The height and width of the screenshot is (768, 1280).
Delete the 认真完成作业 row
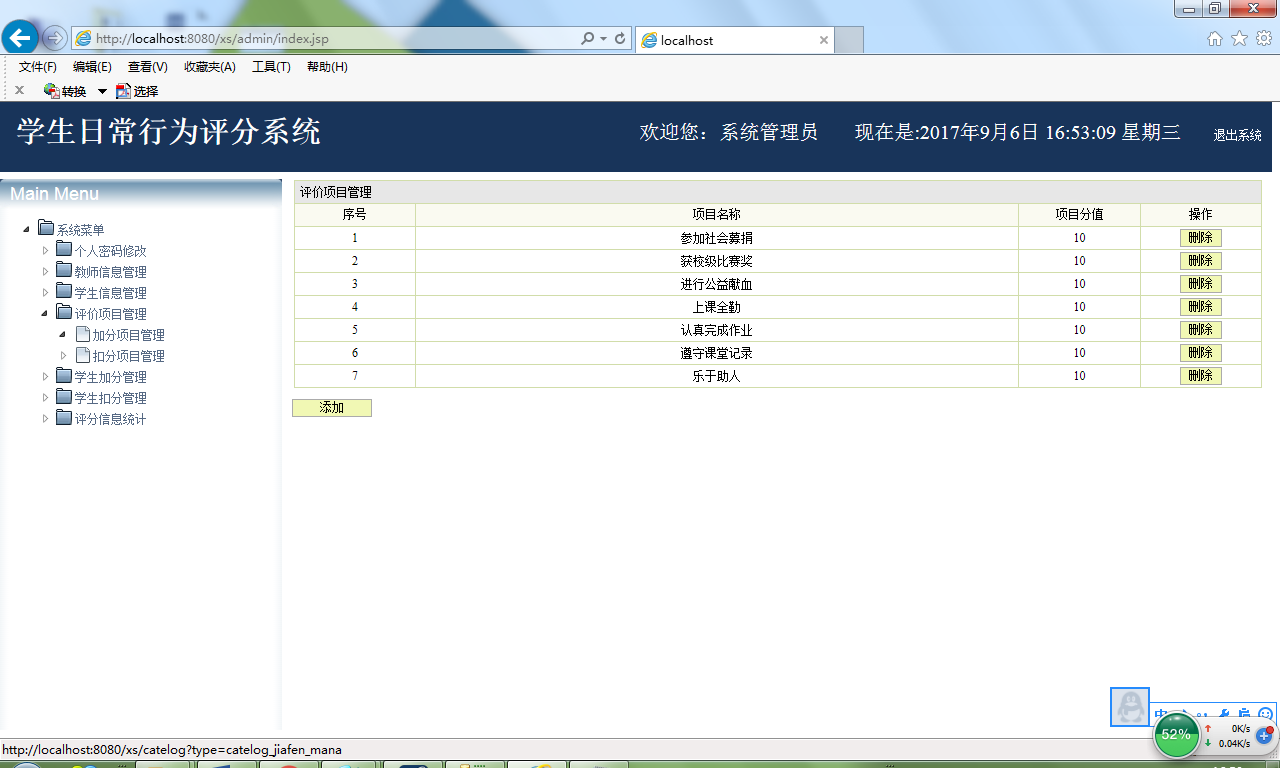[1201, 330]
